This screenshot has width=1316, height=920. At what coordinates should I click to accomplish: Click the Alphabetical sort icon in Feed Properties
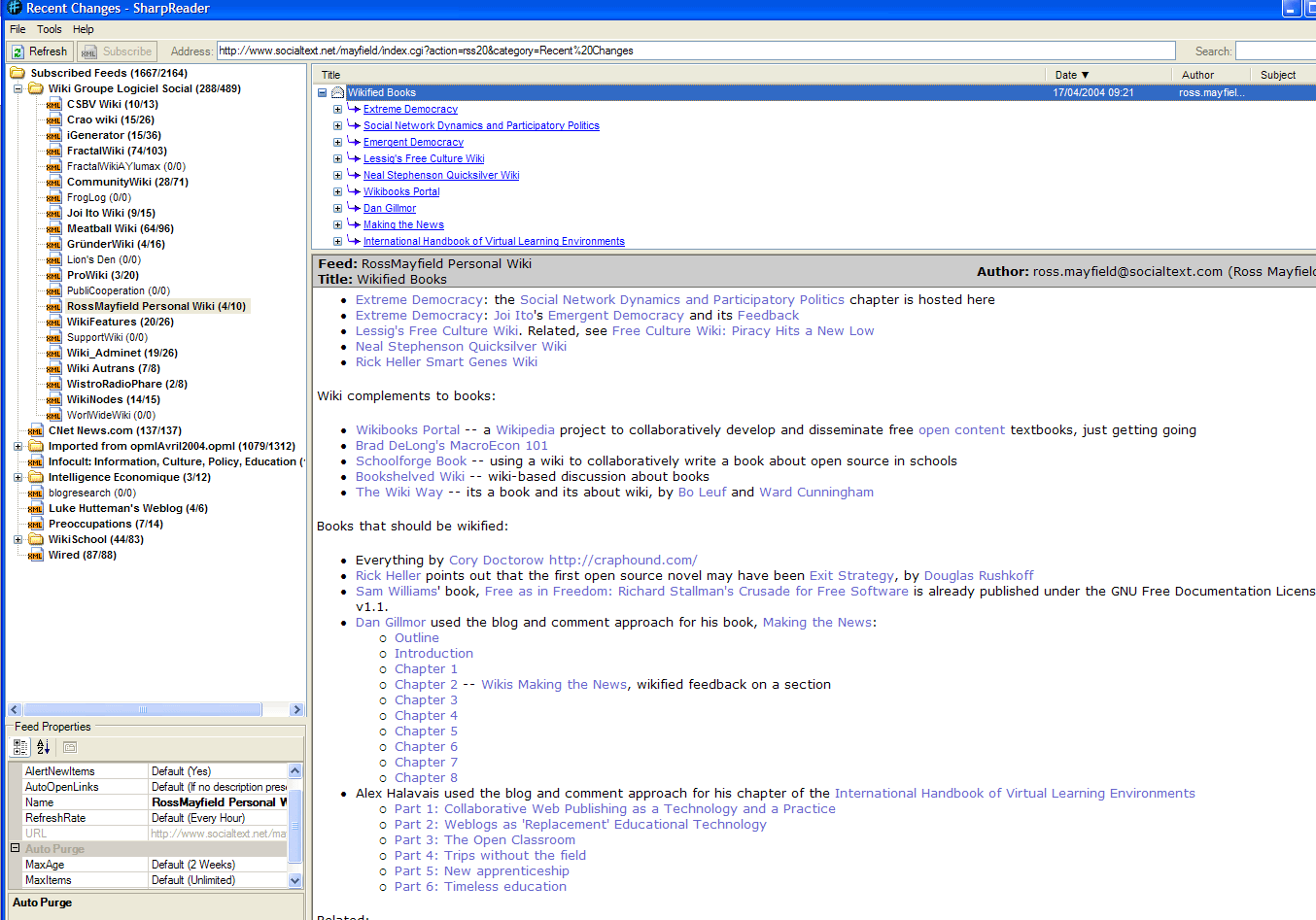tap(44, 747)
